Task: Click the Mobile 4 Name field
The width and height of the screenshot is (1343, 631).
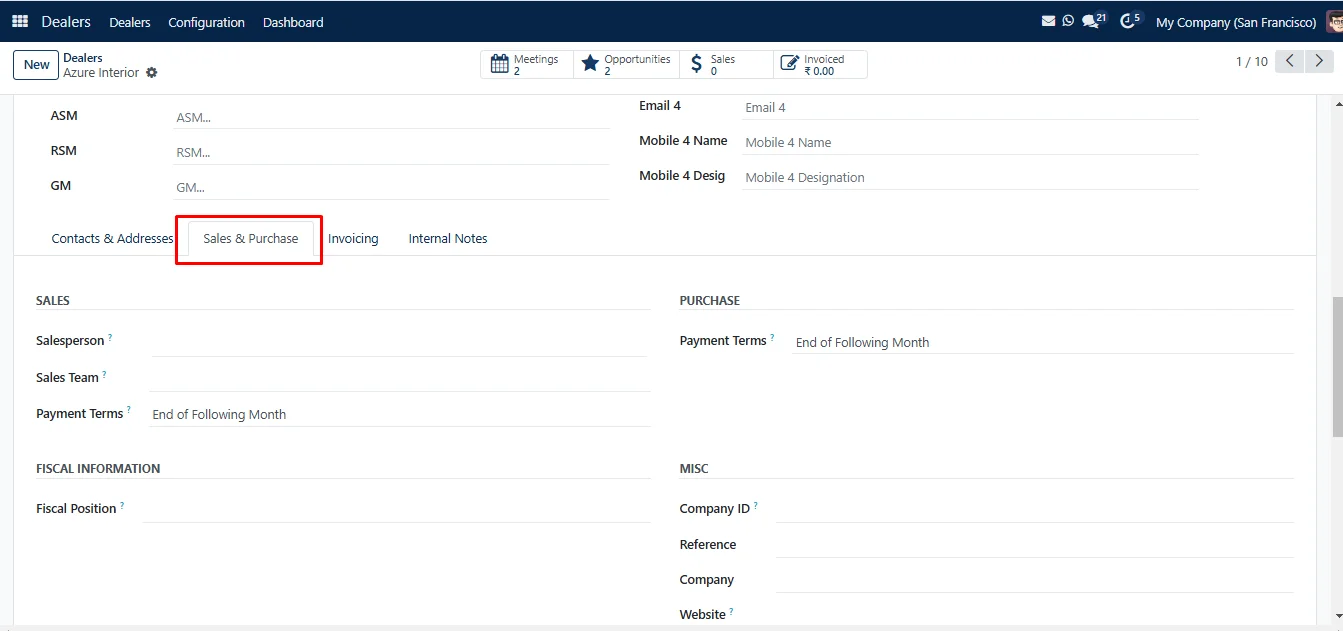Action: click(970, 142)
